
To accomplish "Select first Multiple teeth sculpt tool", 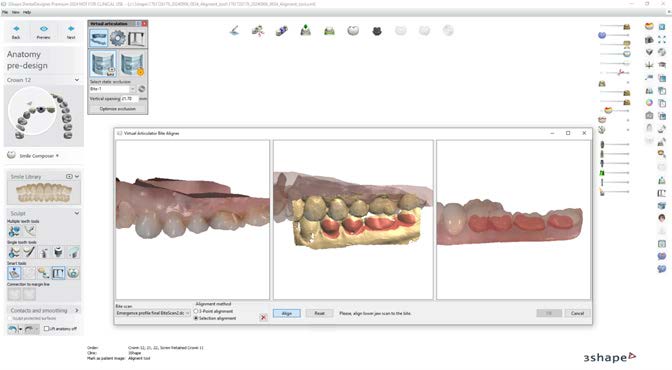I will (14, 231).
